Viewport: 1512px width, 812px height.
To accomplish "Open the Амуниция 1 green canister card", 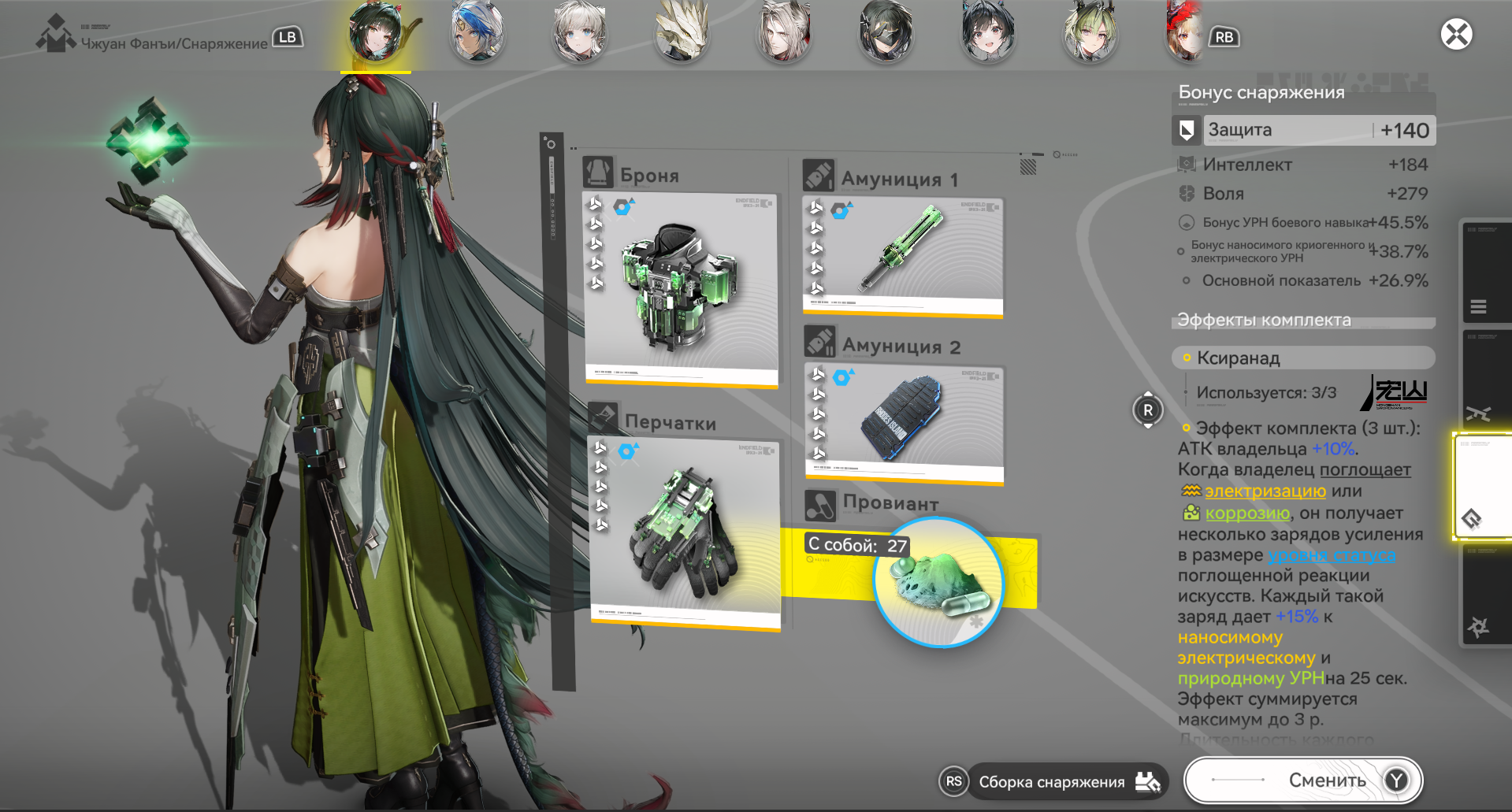I will [x=903, y=257].
